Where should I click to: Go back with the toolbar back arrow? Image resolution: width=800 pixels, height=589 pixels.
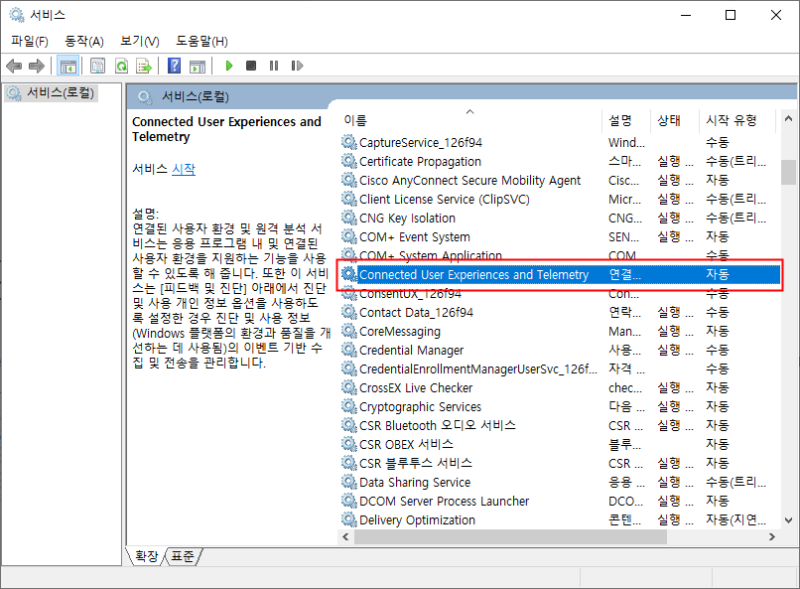(x=14, y=66)
